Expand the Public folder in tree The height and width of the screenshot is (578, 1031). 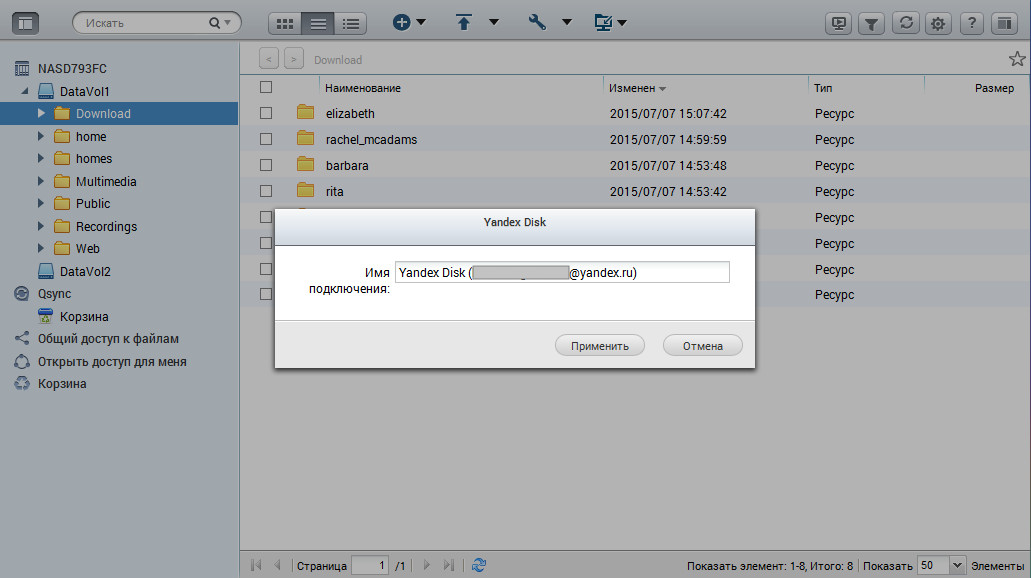pyautogui.click(x=41, y=203)
